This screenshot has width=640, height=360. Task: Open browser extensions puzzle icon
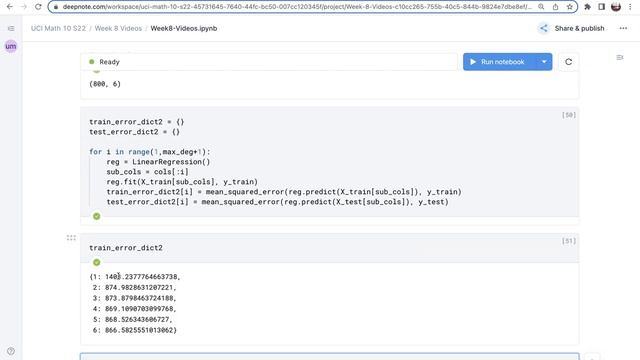(x=587, y=7)
